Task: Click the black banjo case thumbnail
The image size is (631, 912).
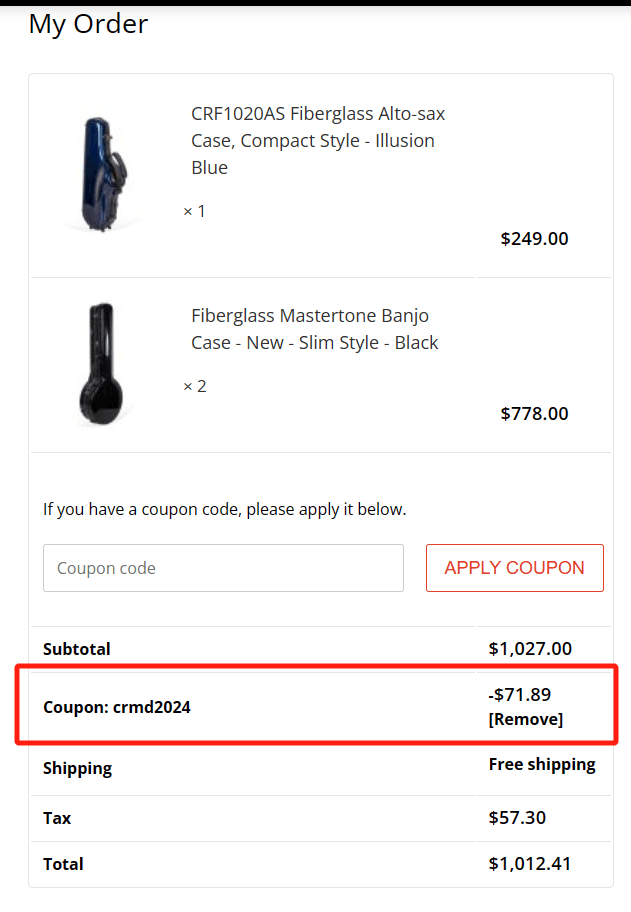Action: 99,362
